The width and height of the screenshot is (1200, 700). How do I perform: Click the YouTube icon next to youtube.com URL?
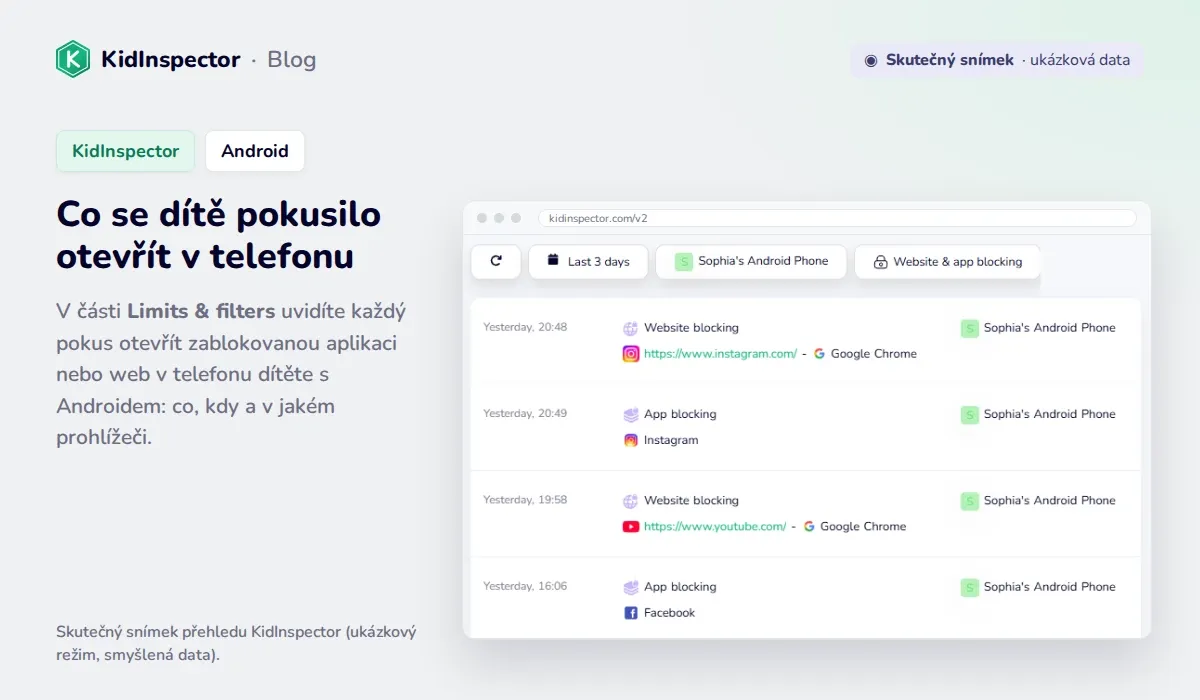coord(631,526)
